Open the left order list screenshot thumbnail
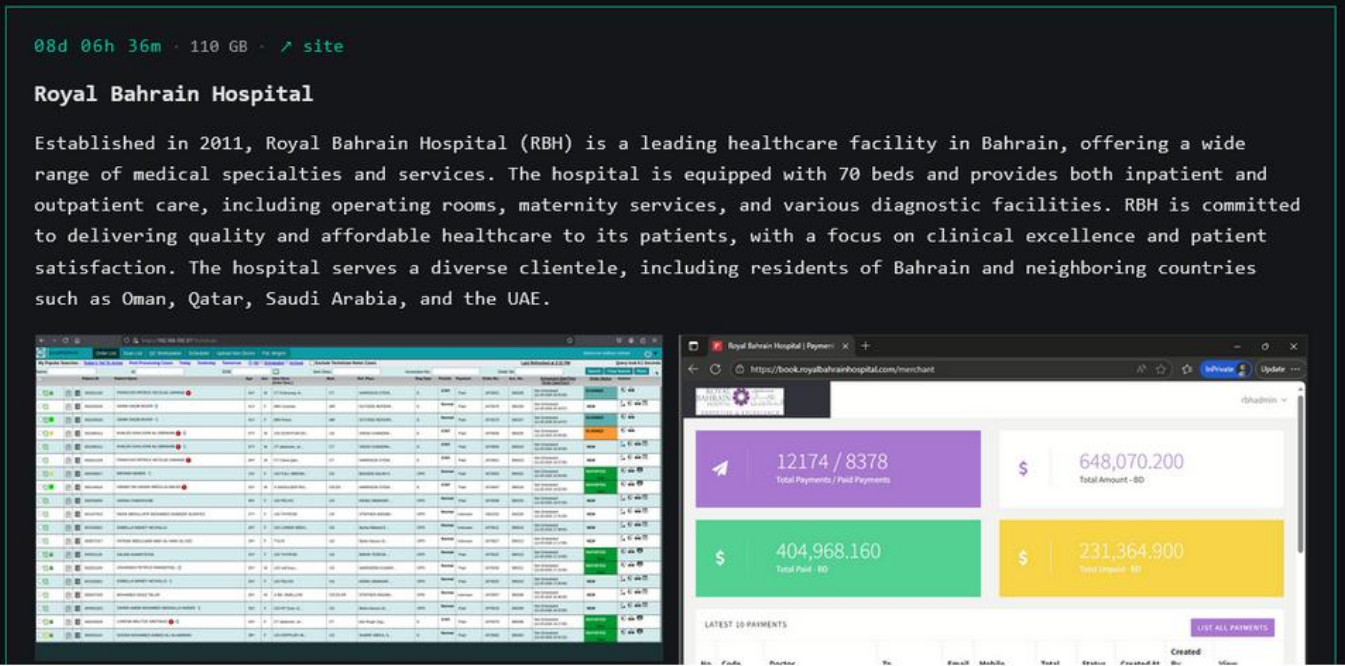The width and height of the screenshot is (1345, 666). tap(348, 500)
